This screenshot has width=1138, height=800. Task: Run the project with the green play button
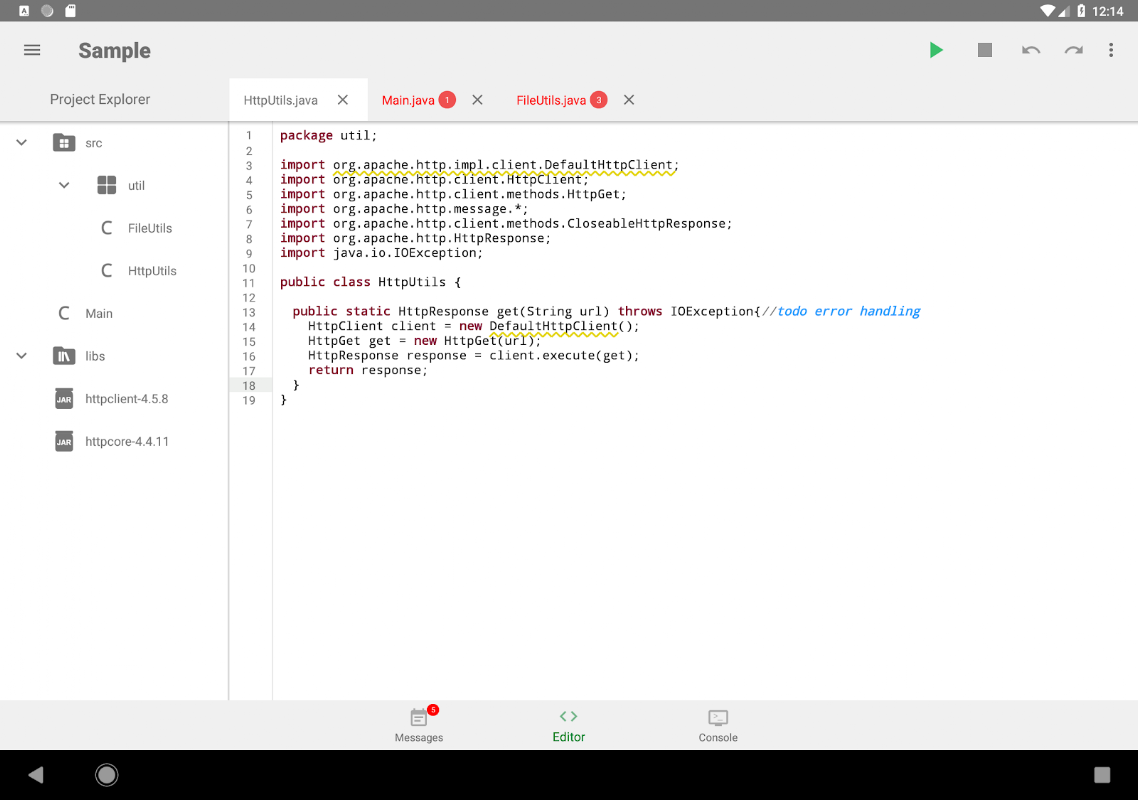pos(936,50)
